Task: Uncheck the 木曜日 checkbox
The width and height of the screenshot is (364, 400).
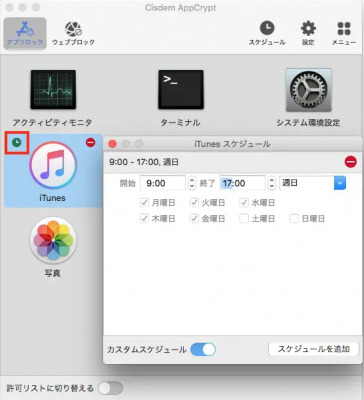Action: (x=144, y=219)
